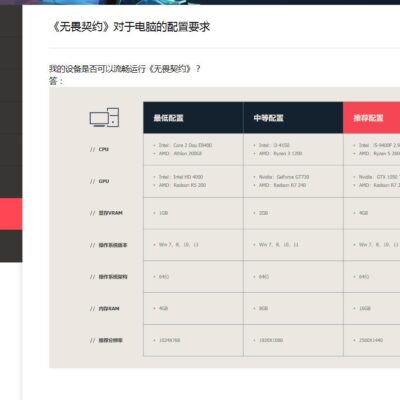The width and height of the screenshot is (400, 400).
Task: Click Intel HD 4000 entry
Action: click(x=181, y=177)
